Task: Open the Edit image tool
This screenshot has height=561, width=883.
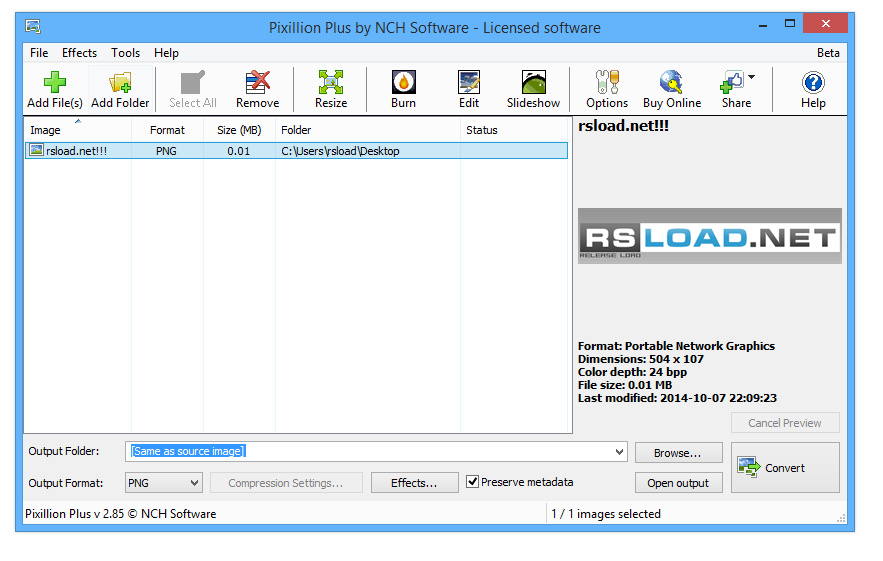Action: click(469, 83)
